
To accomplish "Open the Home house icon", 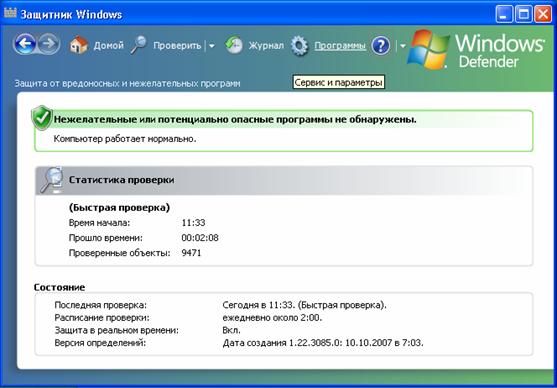I will pos(79,45).
